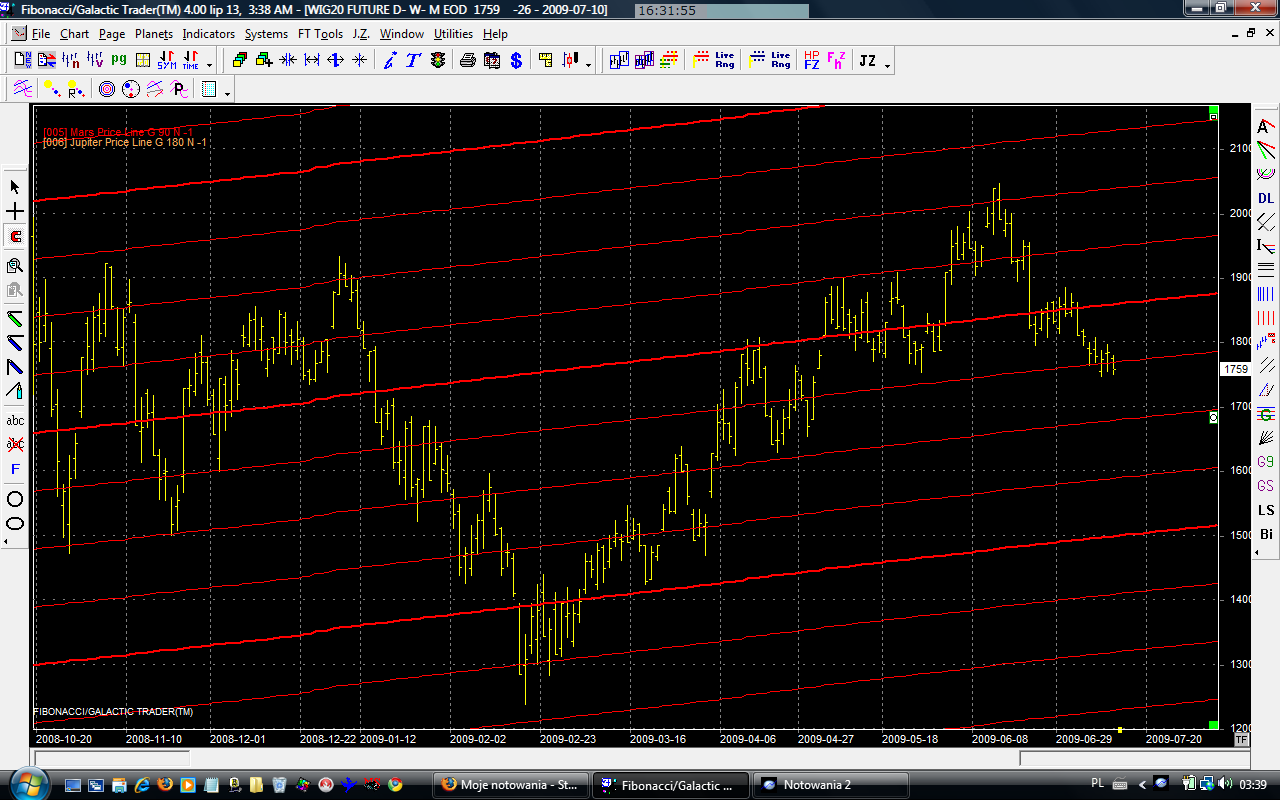Open the FT Tools menu

coord(320,34)
